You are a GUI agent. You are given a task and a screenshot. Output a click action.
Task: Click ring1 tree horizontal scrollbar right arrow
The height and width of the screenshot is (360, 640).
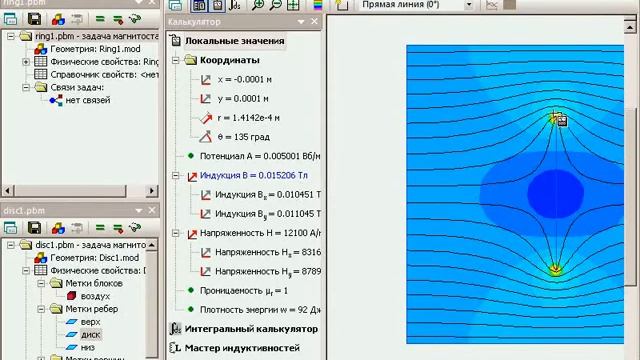coord(152,191)
